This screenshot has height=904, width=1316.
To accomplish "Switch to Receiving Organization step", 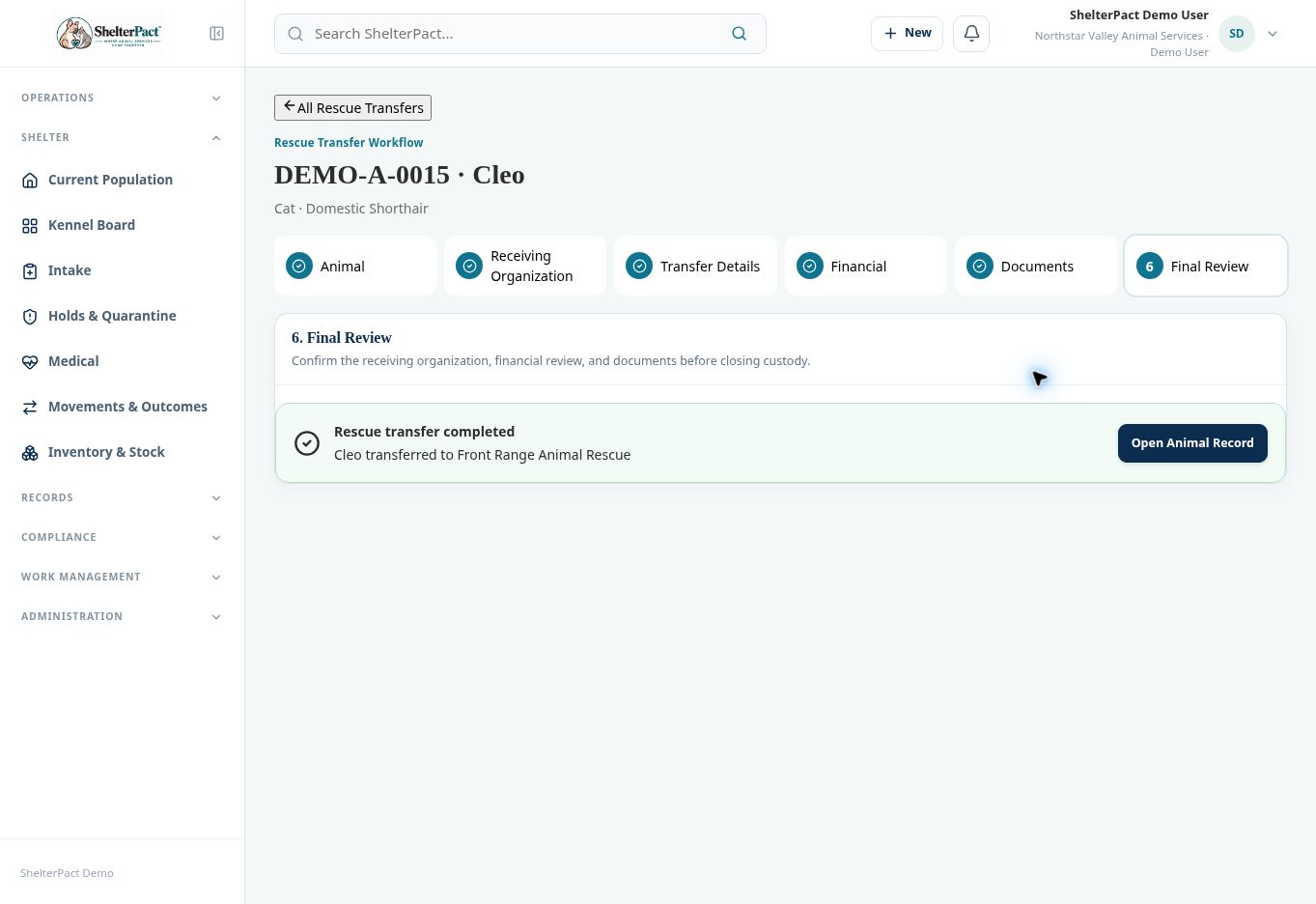I will click(525, 266).
